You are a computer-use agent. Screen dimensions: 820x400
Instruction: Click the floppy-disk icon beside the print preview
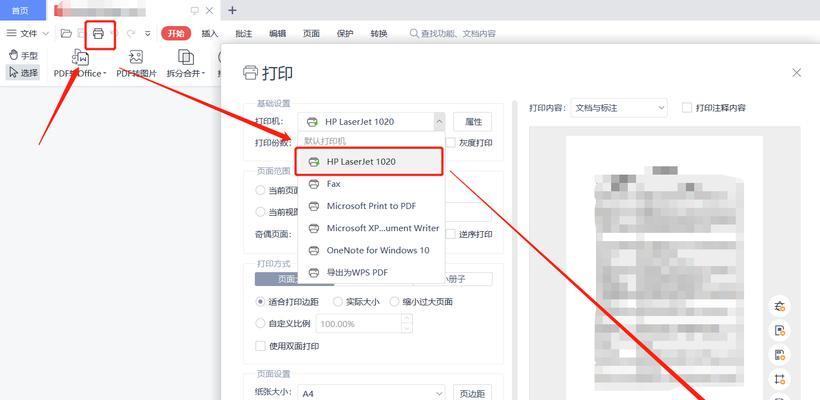click(x=780, y=355)
